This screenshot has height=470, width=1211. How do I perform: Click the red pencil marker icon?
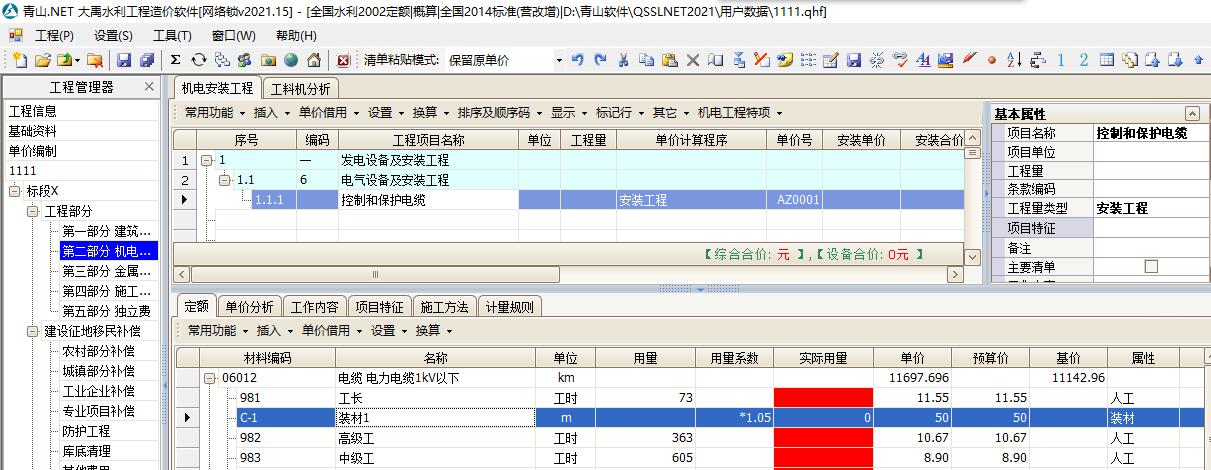point(969,60)
